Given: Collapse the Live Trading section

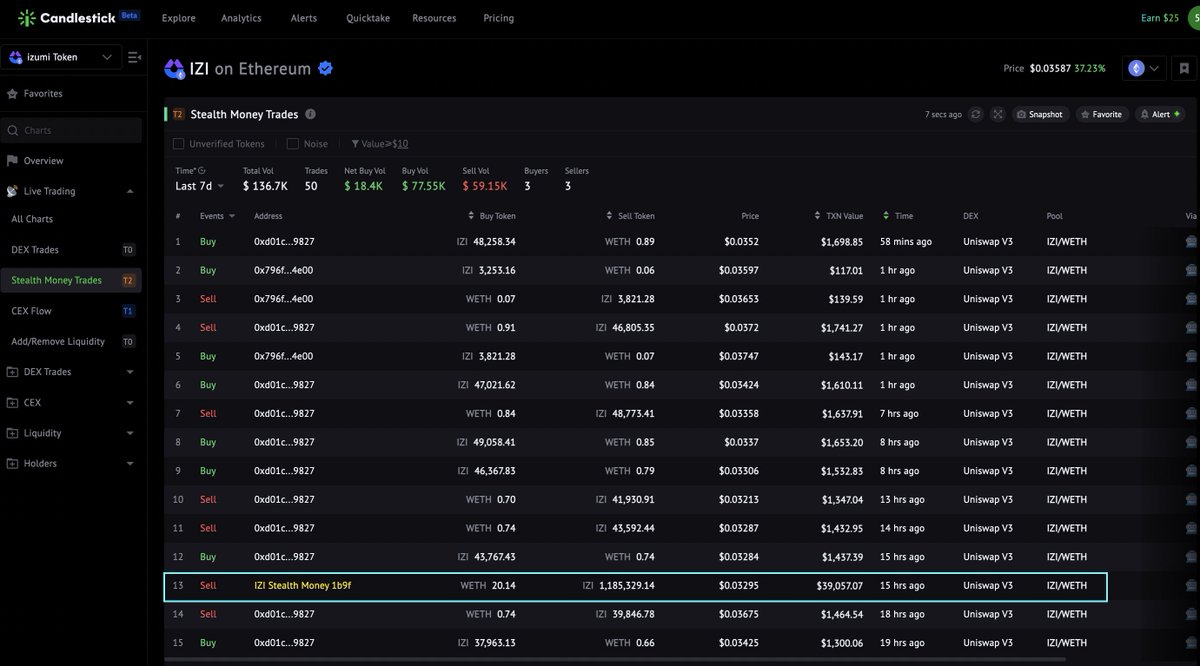Looking at the screenshot, I should tap(130, 191).
